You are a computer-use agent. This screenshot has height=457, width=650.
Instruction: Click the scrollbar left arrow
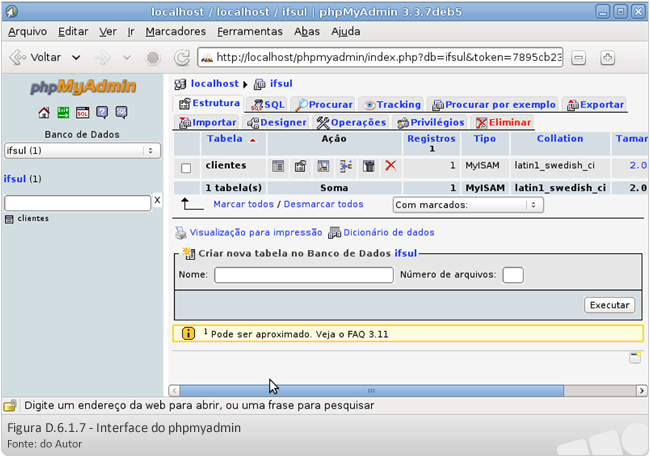point(175,391)
